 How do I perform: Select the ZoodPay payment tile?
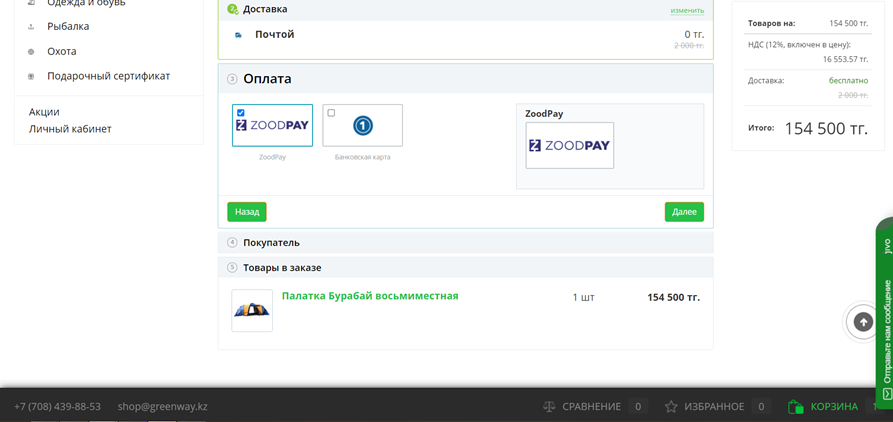[x=272, y=125]
